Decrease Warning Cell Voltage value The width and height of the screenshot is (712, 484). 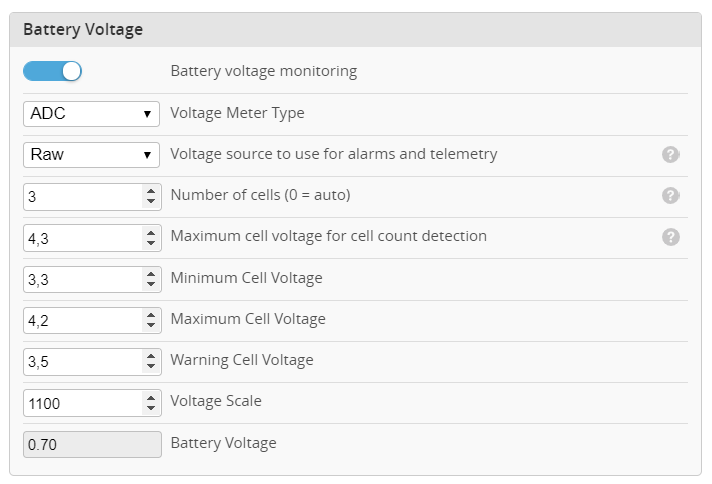click(x=151, y=366)
